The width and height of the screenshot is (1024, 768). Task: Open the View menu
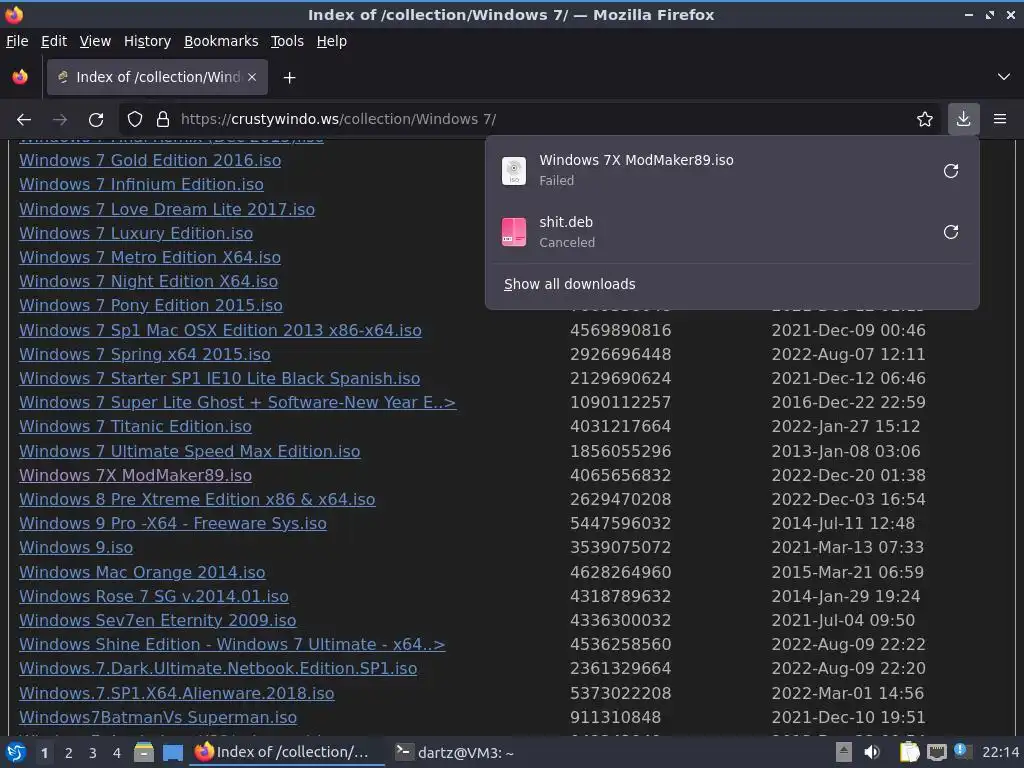(x=95, y=41)
